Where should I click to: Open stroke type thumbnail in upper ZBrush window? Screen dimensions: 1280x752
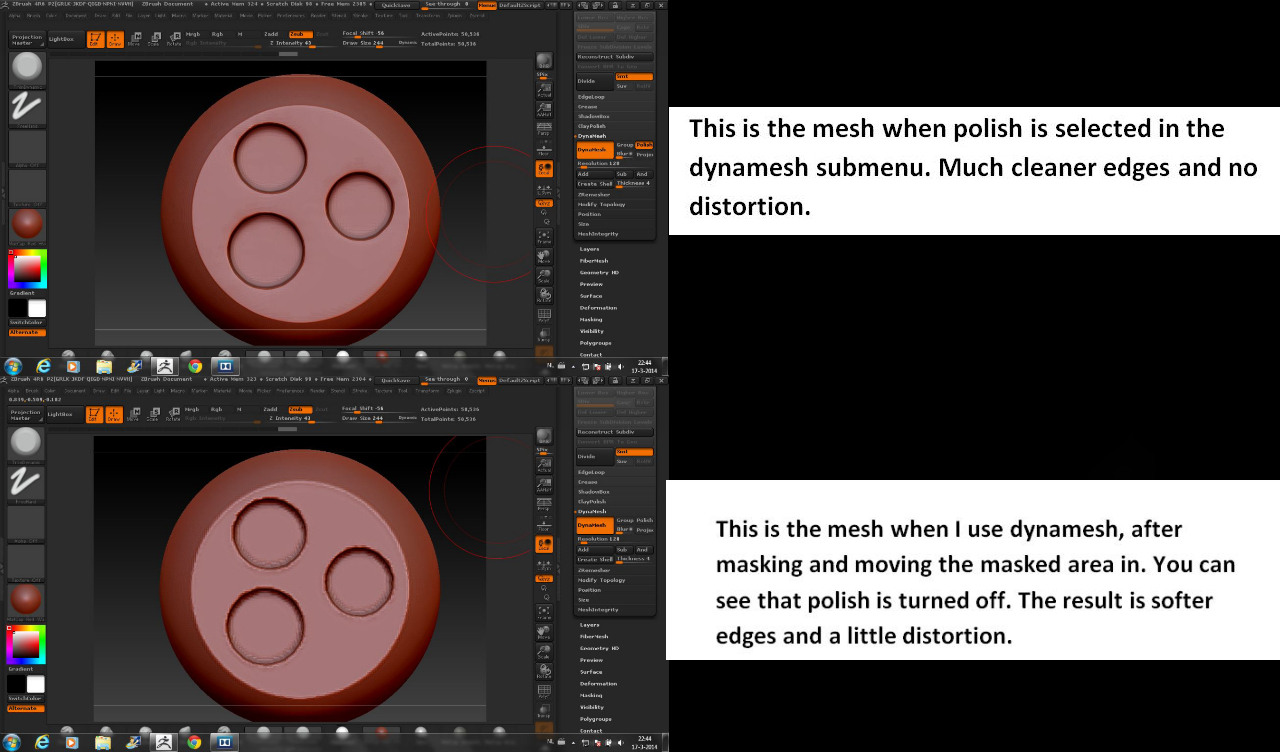pyautogui.click(x=27, y=108)
